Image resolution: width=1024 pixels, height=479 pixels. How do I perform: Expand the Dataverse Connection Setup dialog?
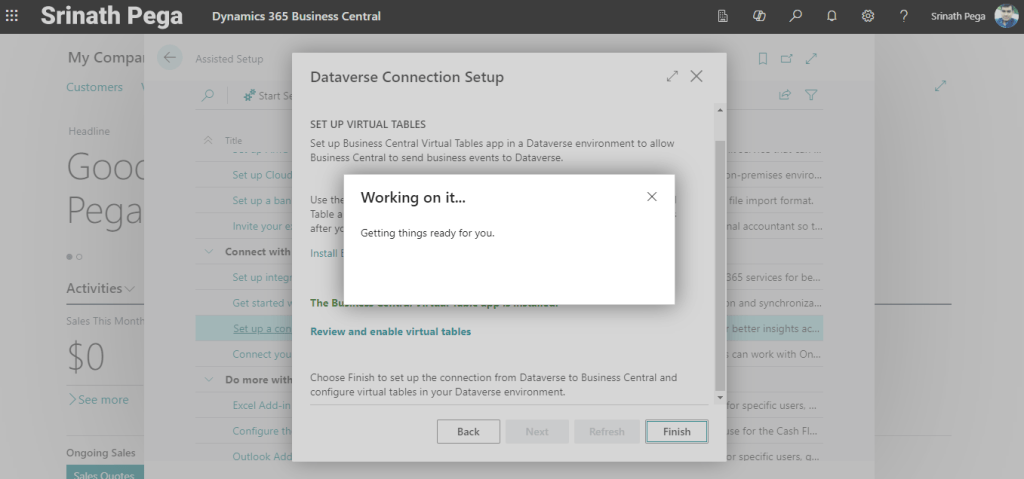click(672, 77)
